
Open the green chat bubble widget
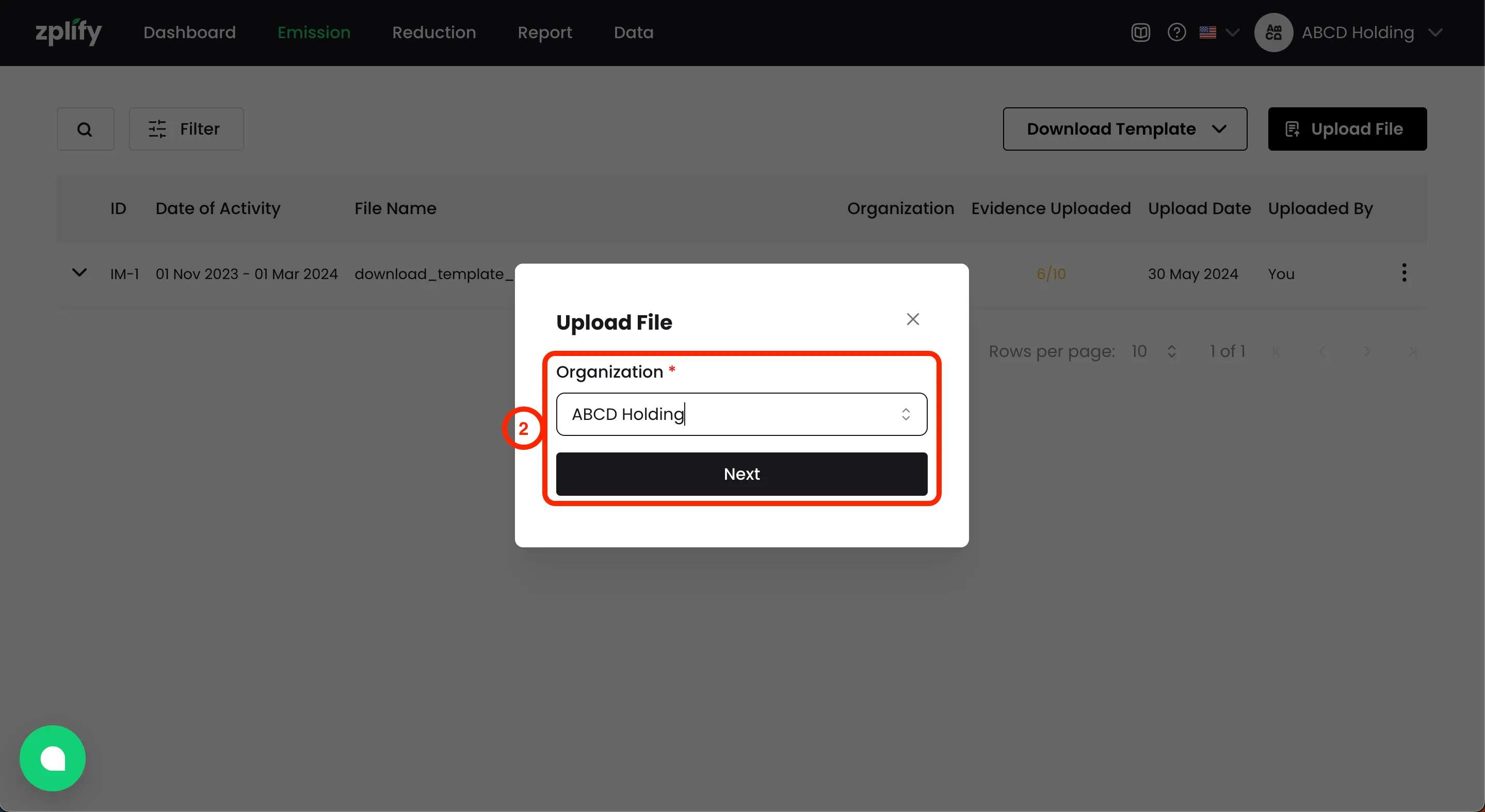pyautogui.click(x=53, y=758)
